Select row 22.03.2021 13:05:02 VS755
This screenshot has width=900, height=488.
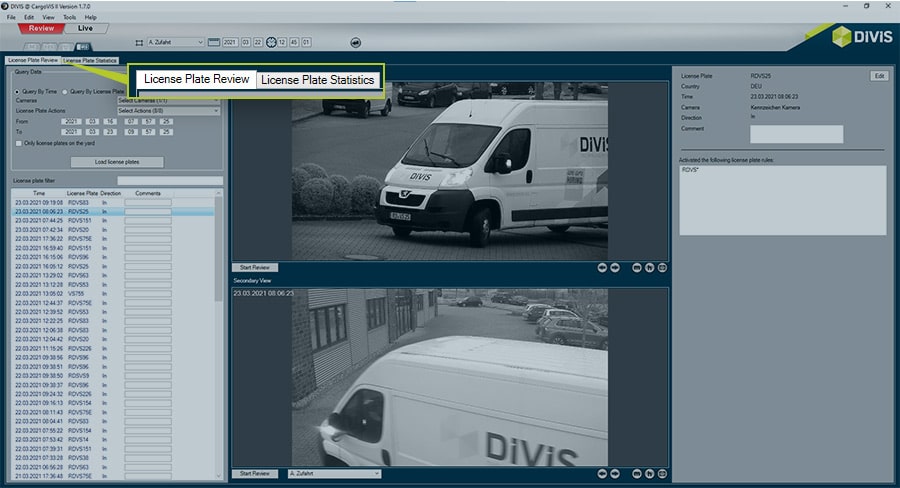[x=112, y=293]
